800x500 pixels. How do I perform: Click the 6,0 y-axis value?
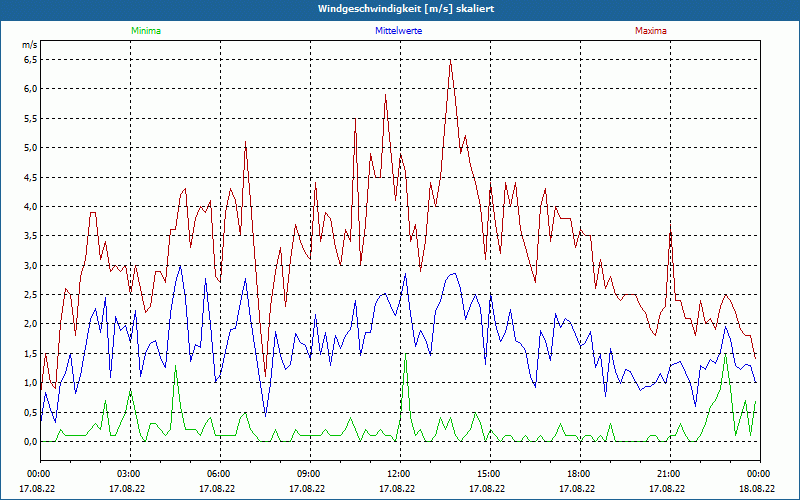[31, 89]
